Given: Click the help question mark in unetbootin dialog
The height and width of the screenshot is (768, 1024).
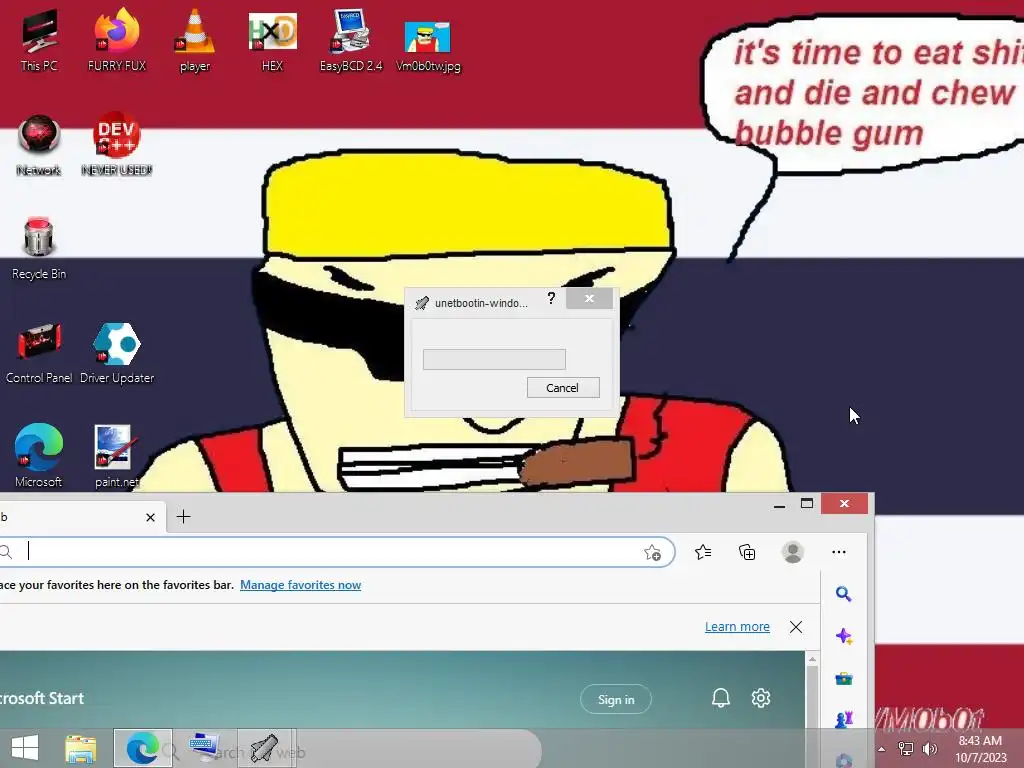Looking at the screenshot, I should point(551,298).
